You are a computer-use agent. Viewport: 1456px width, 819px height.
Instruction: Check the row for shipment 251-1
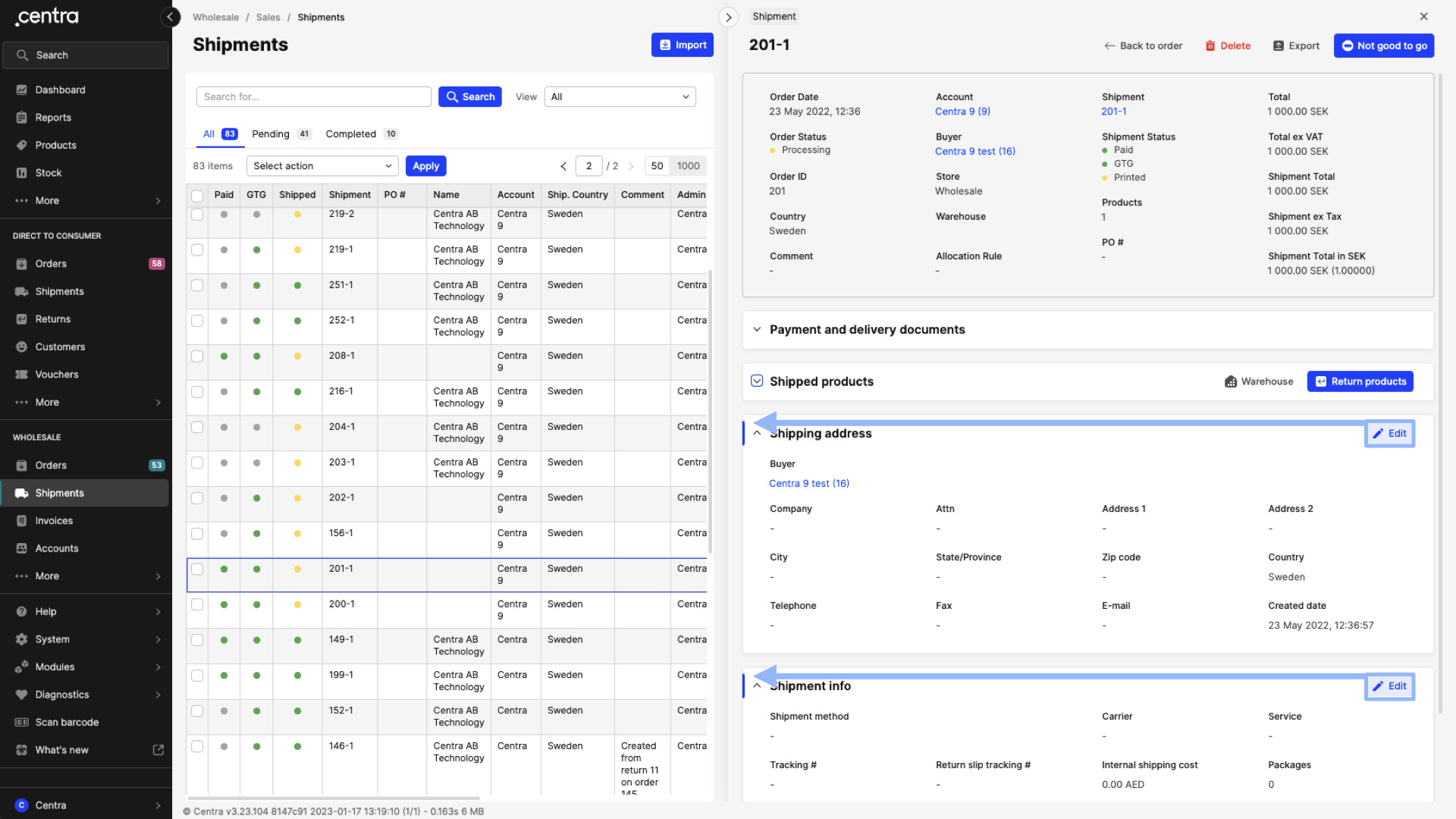coord(197,286)
